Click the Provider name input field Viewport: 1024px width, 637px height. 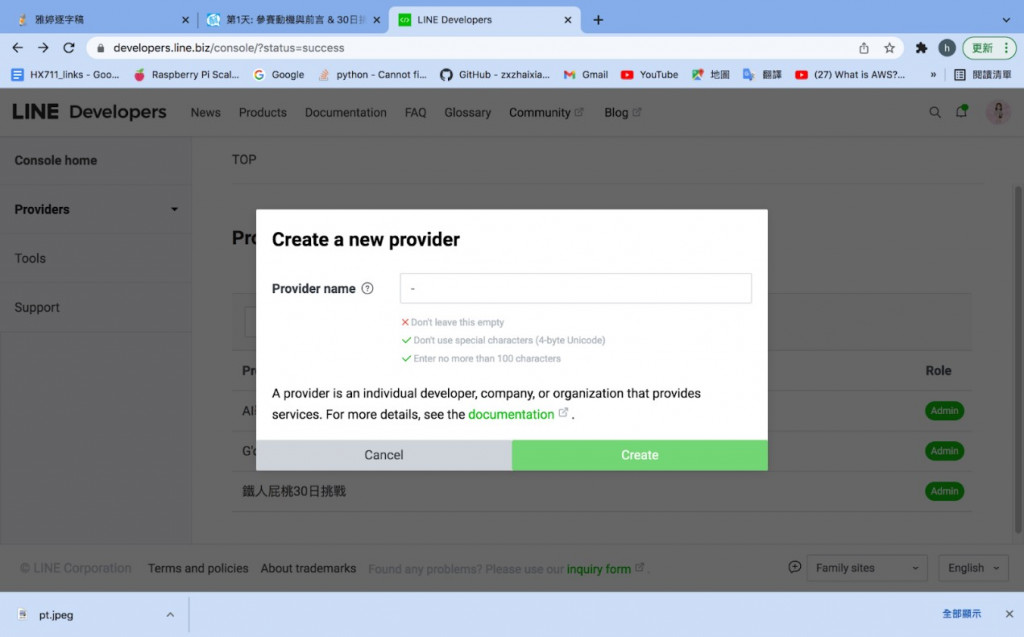click(x=575, y=288)
